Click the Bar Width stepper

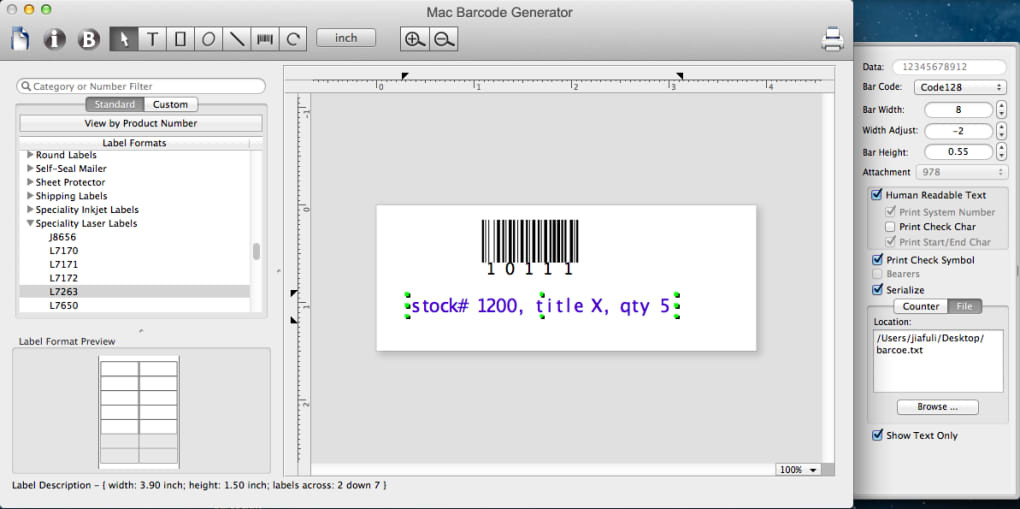point(1001,109)
